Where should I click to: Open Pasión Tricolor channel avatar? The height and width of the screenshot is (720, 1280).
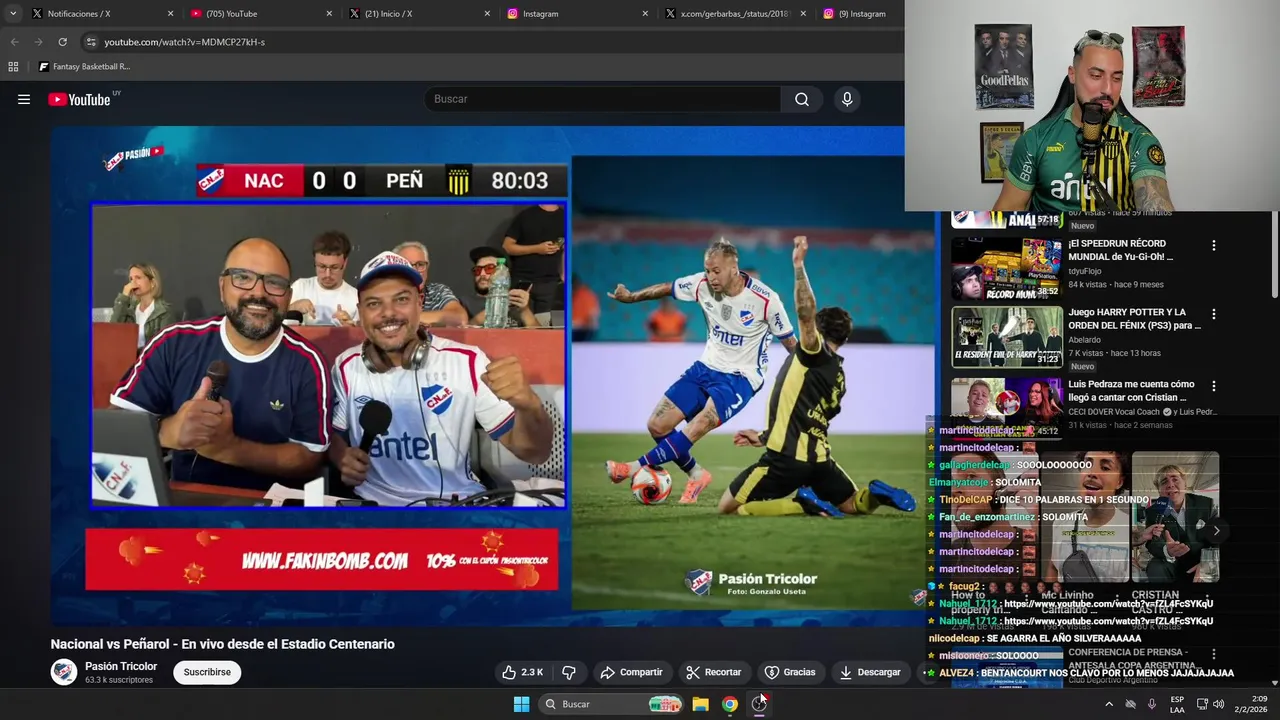(64, 672)
